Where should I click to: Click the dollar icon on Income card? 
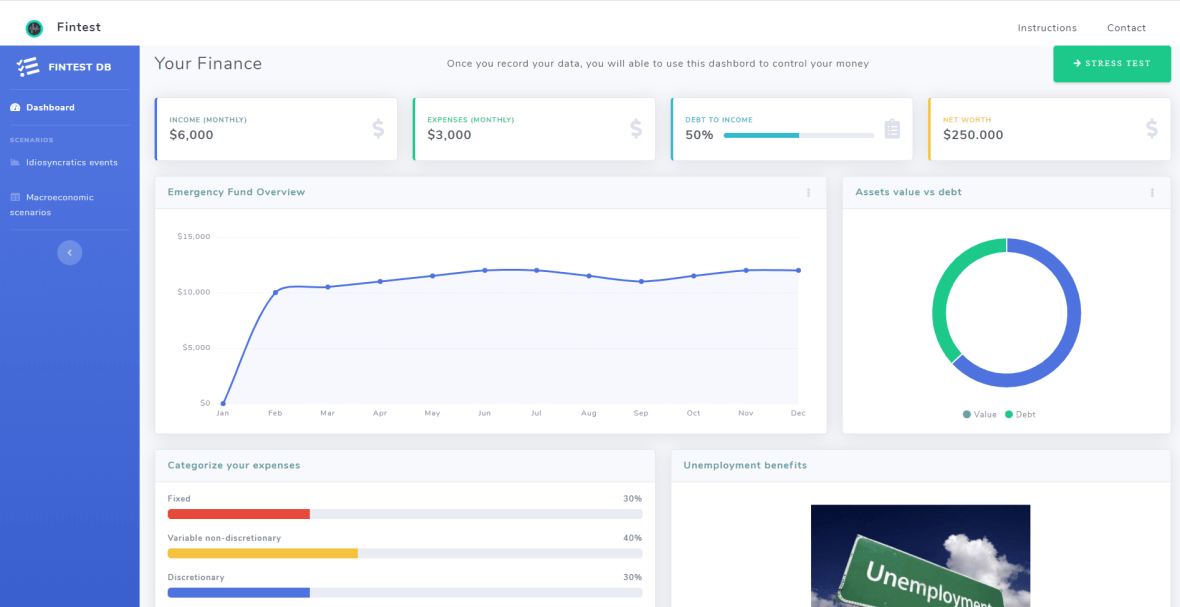pos(378,129)
